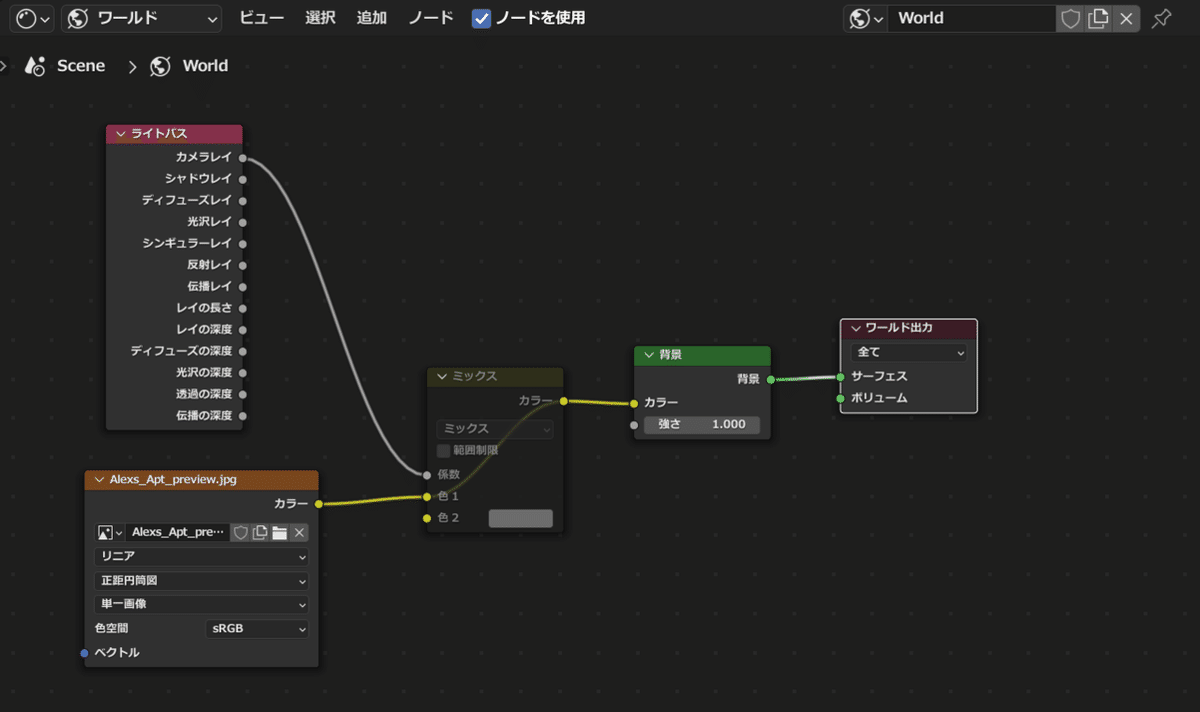This screenshot has height=712, width=1200.
Task: Click the 伝播レイ output socket
Action: click(243, 286)
